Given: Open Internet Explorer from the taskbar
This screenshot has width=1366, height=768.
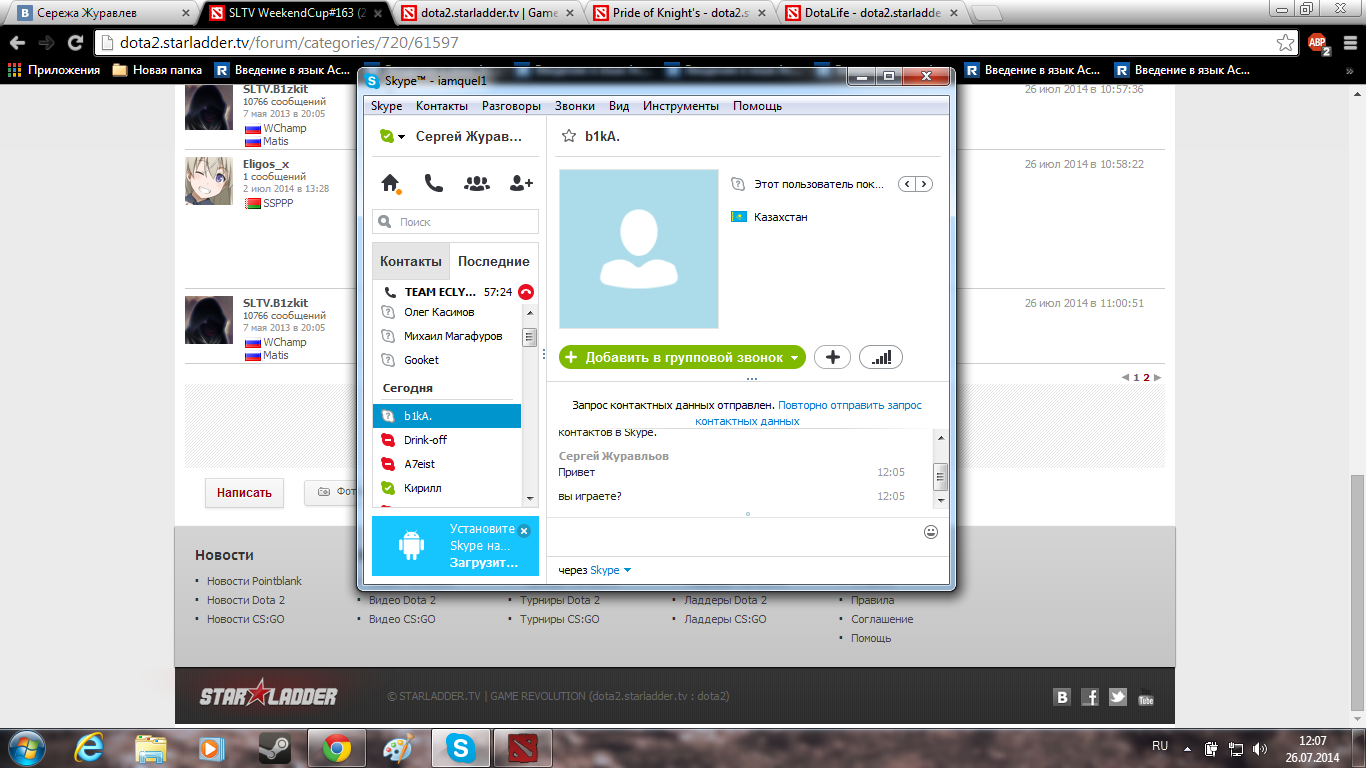Looking at the screenshot, I should [x=89, y=748].
